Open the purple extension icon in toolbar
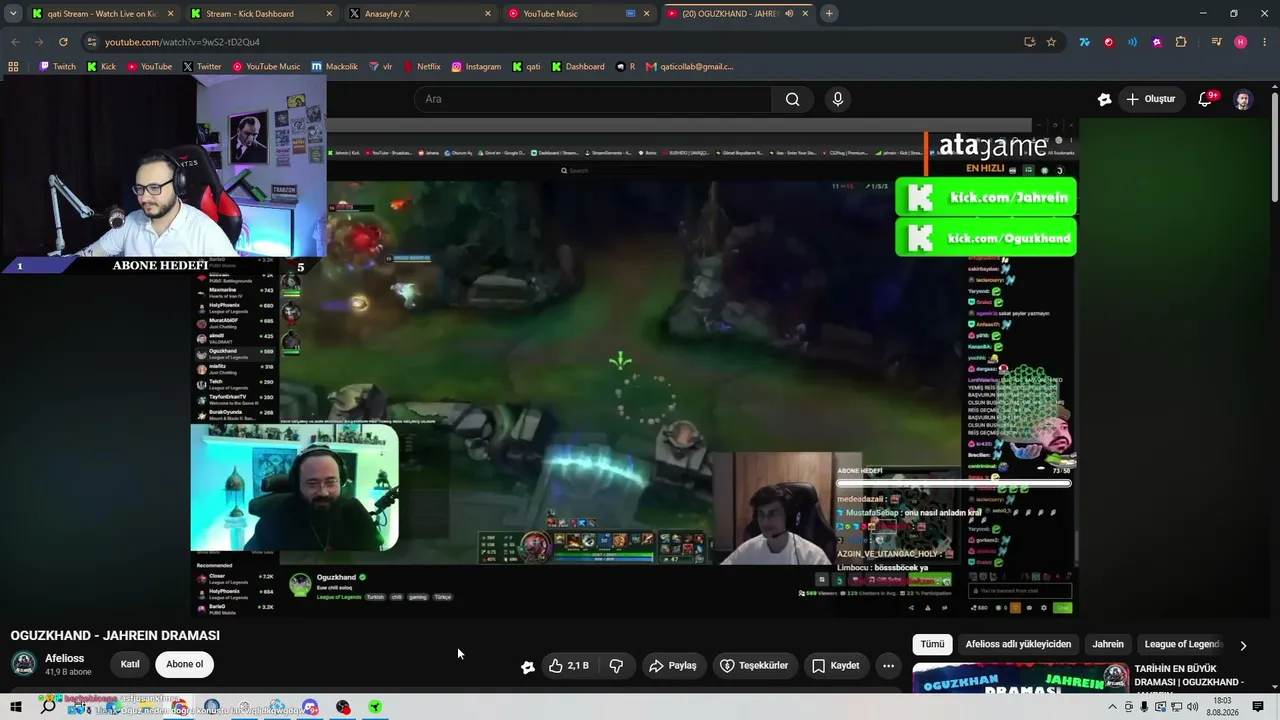1280x720 pixels. [x=1157, y=42]
